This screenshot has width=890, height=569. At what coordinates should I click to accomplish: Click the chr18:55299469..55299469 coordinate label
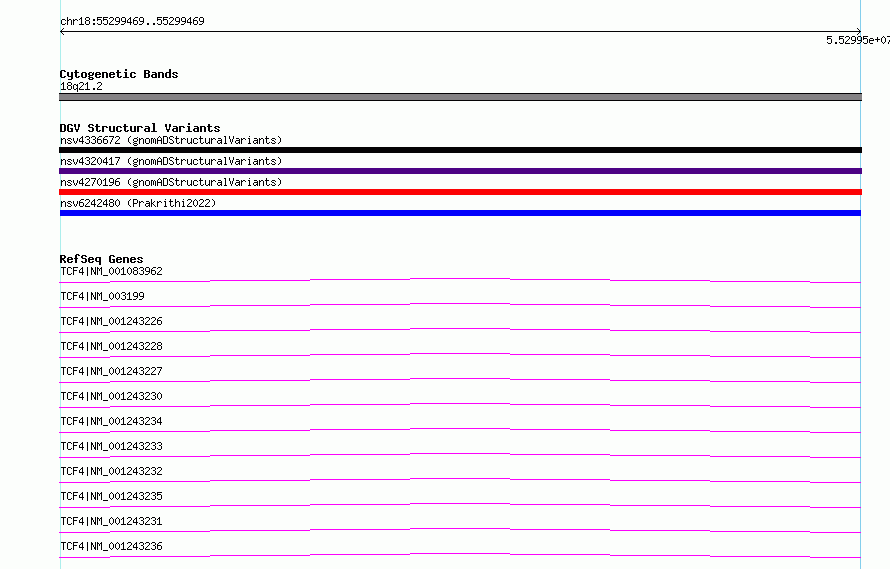click(132, 21)
